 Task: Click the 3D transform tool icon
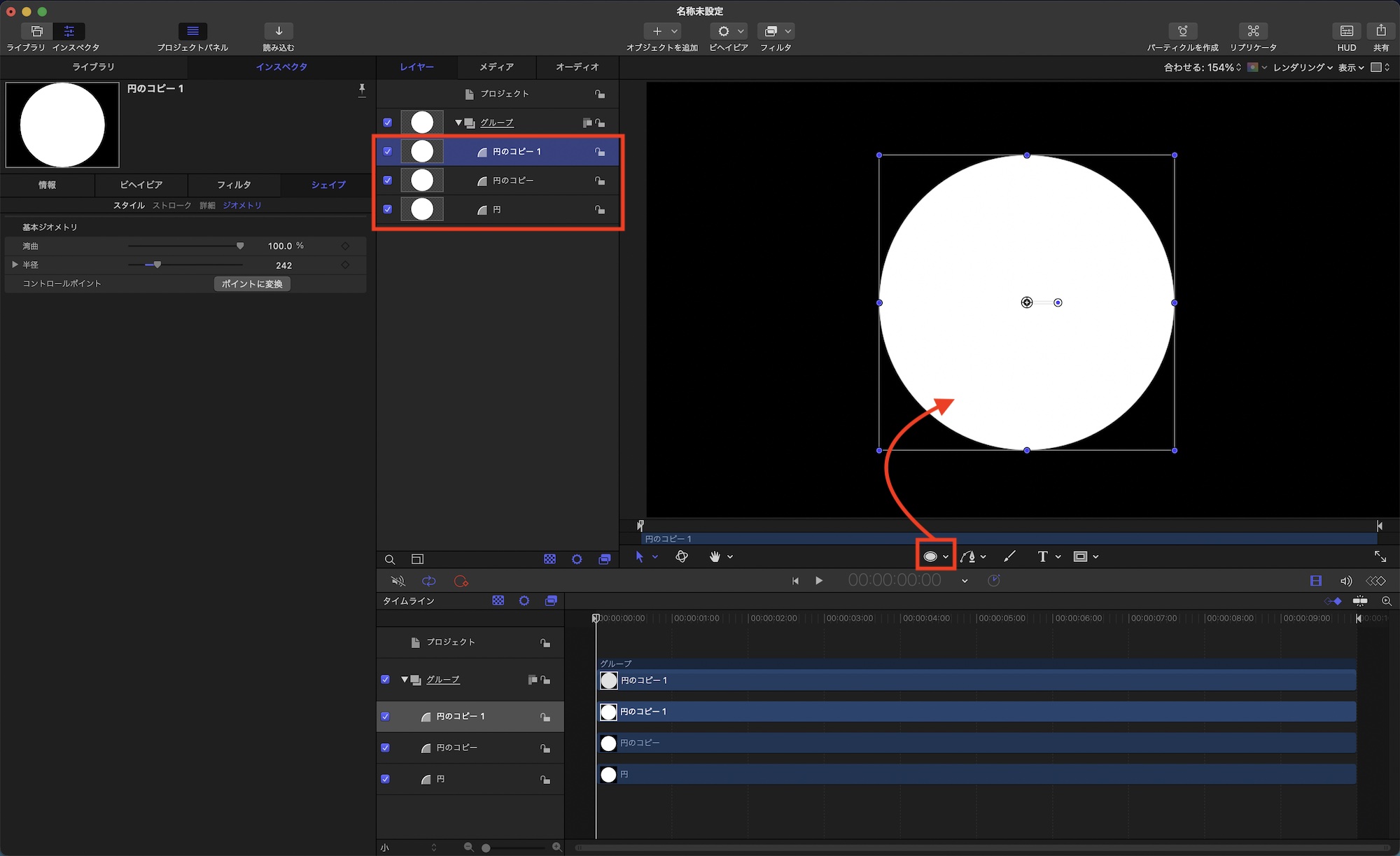pos(682,556)
